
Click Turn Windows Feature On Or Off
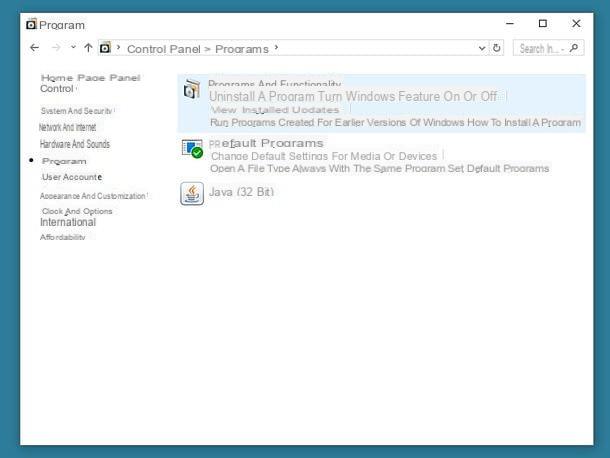coord(407,97)
